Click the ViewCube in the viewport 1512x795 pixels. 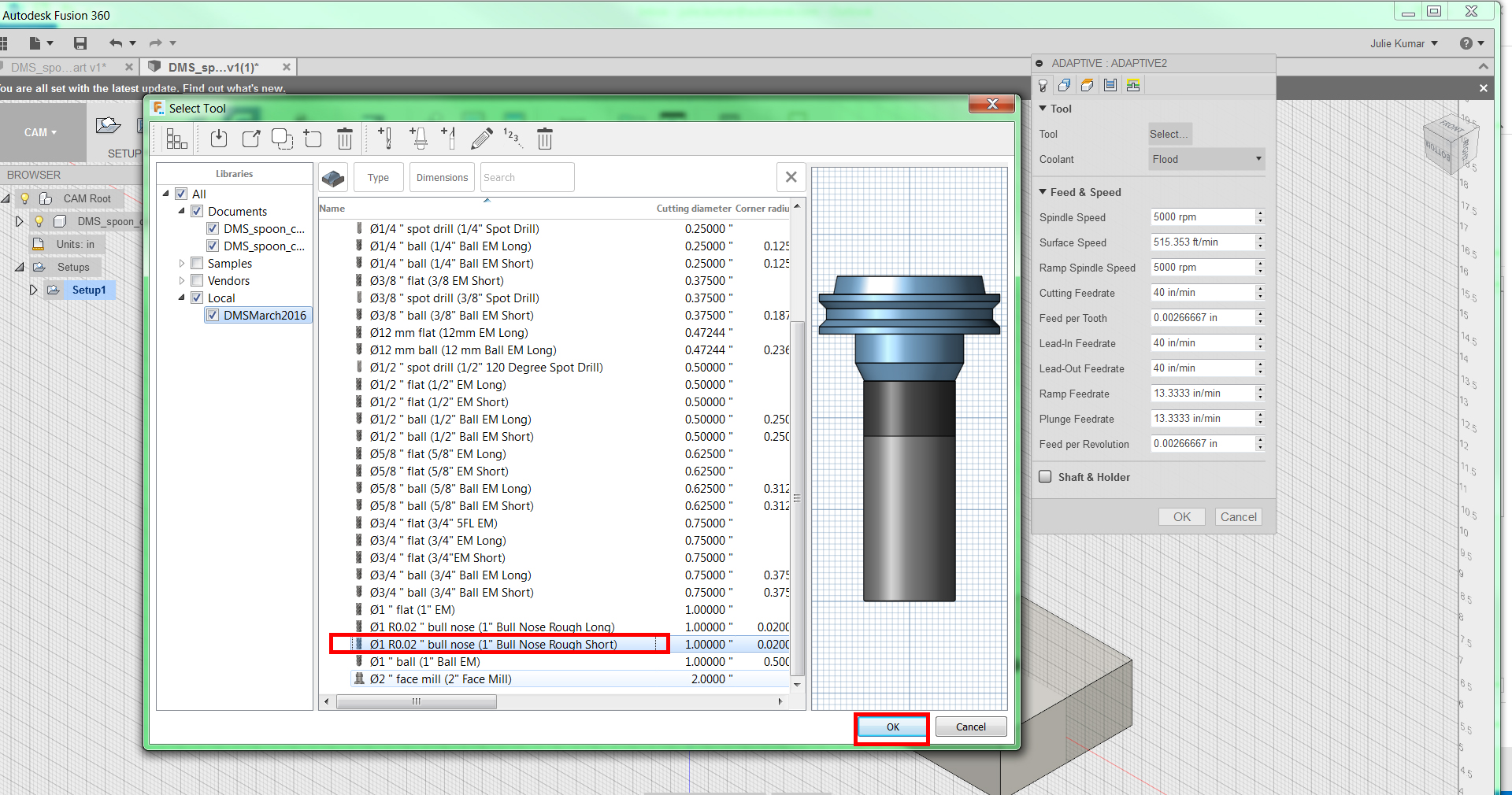(x=1450, y=142)
